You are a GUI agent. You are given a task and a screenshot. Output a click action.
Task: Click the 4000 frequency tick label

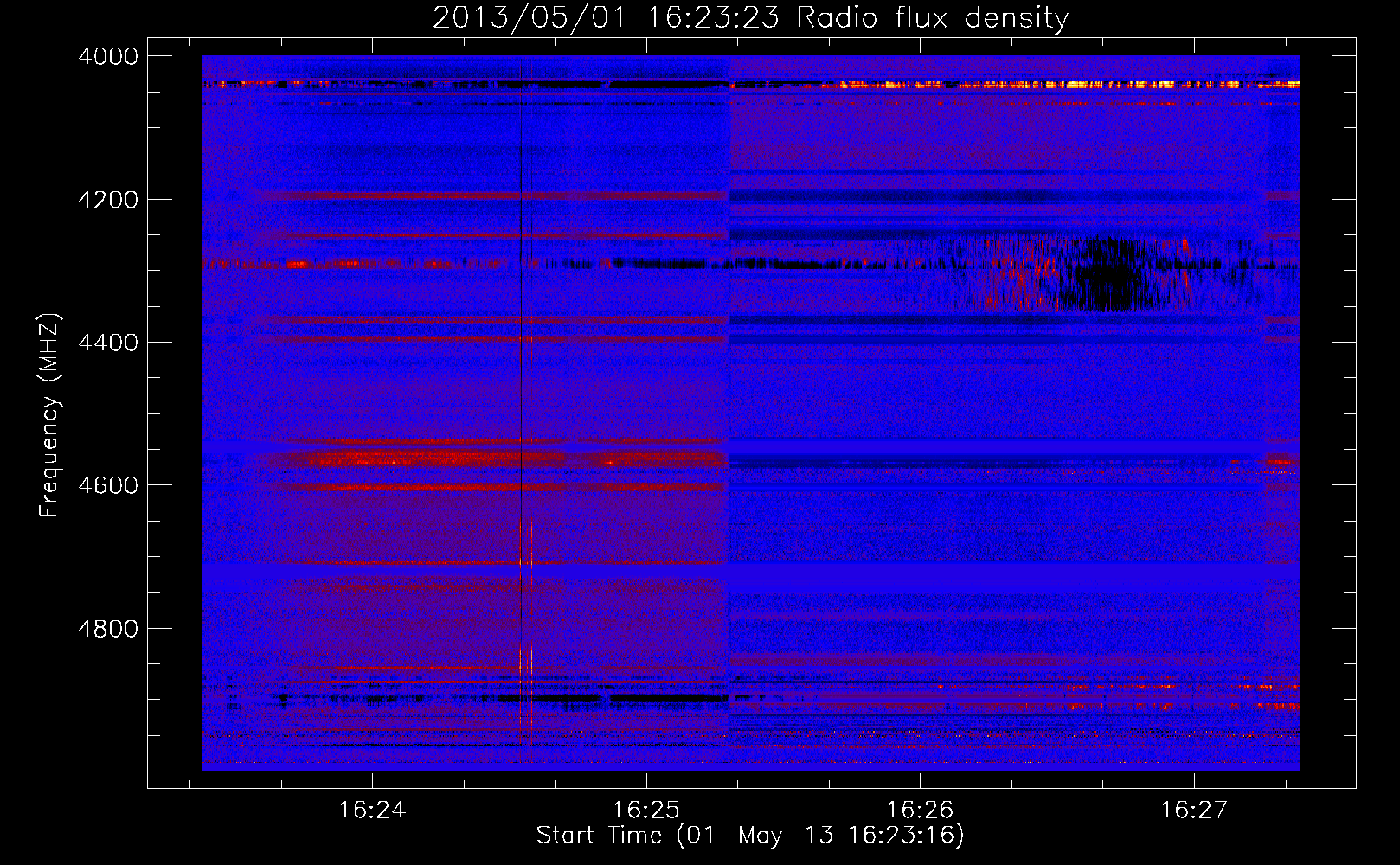[108, 56]
